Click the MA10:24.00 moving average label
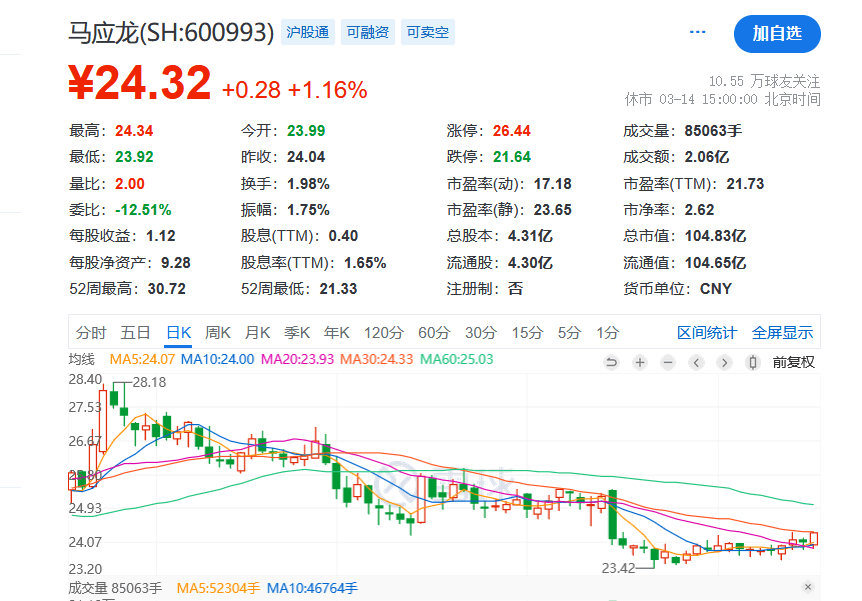Viewport: 862px width, 601px height. coord(218,360)
